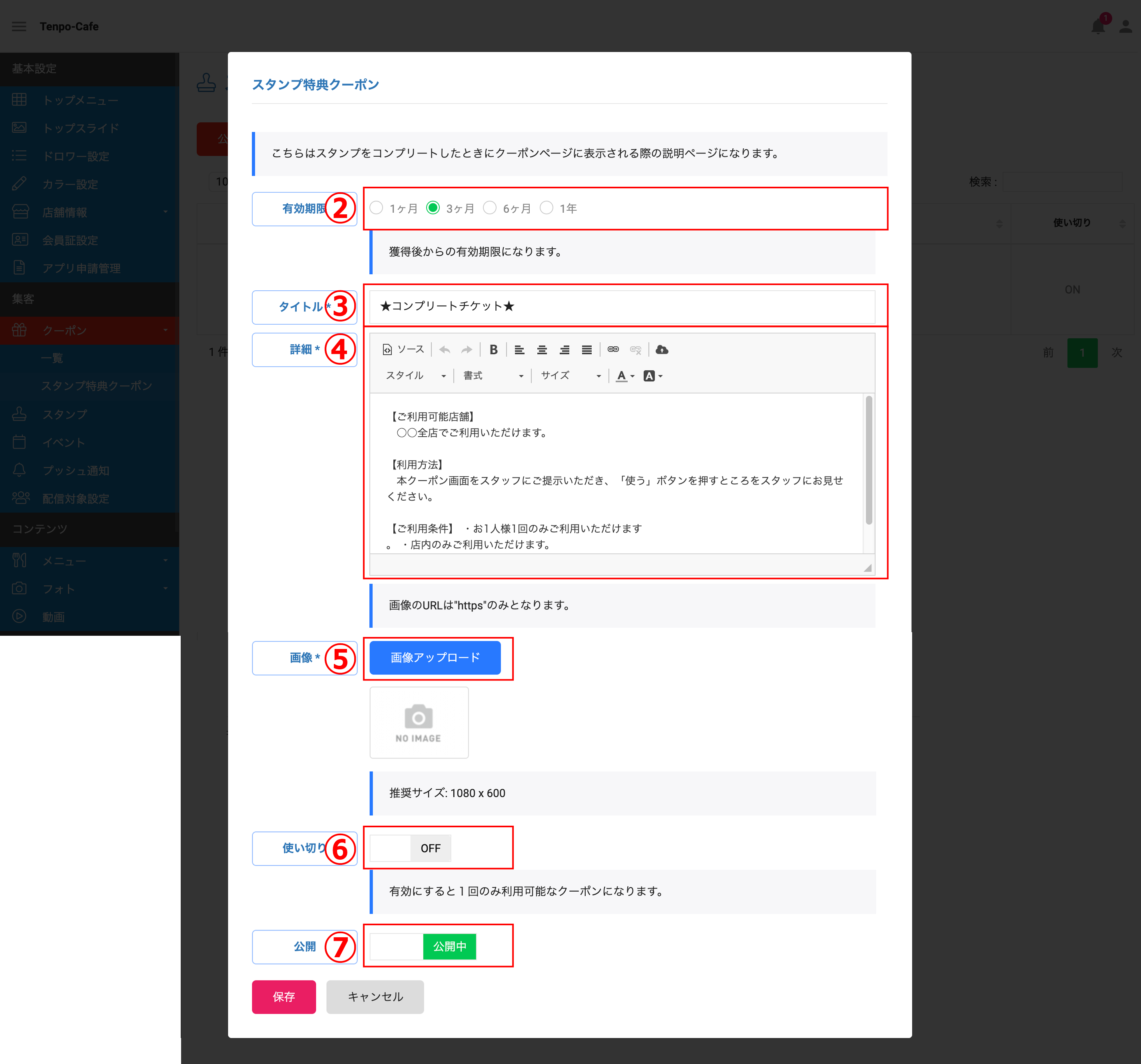
Task: Open 一覧 under クーポン
Action: 90,358
